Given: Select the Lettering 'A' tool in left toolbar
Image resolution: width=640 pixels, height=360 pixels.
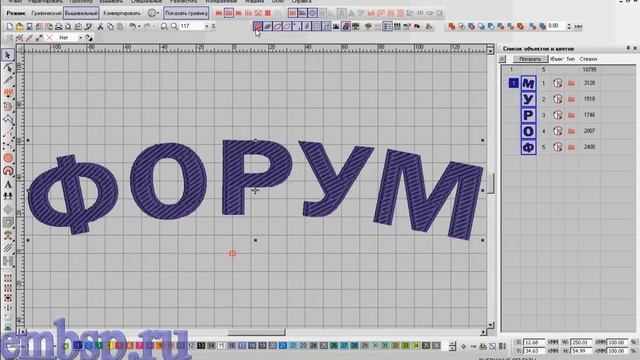Looking at the screenshot, I should (8, 184).
